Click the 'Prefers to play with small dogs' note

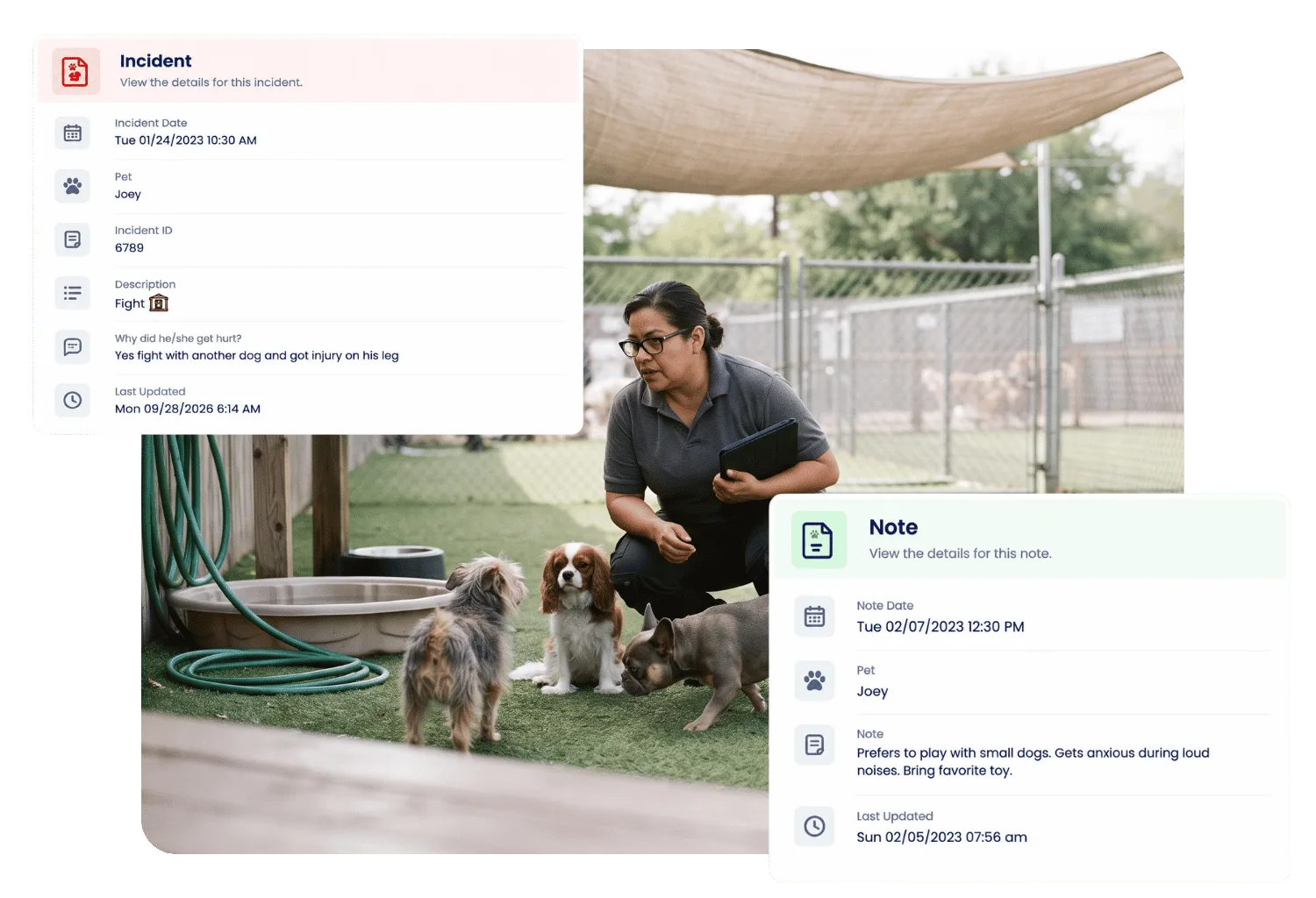1033,761
